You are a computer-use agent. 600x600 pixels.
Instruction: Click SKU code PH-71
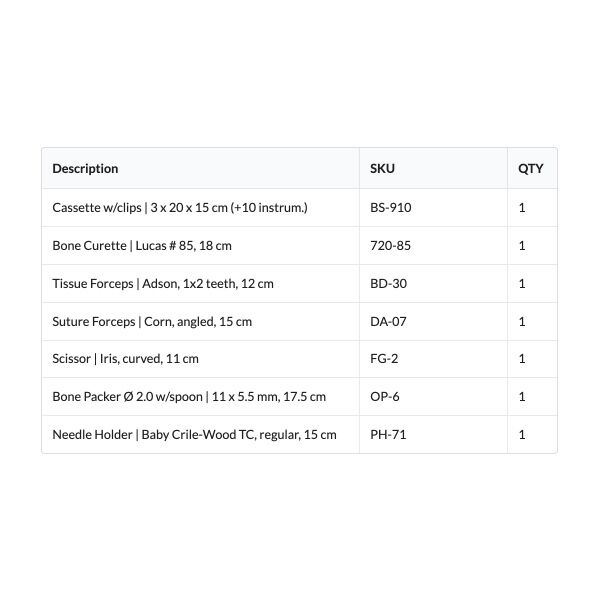tap(388, 435)
